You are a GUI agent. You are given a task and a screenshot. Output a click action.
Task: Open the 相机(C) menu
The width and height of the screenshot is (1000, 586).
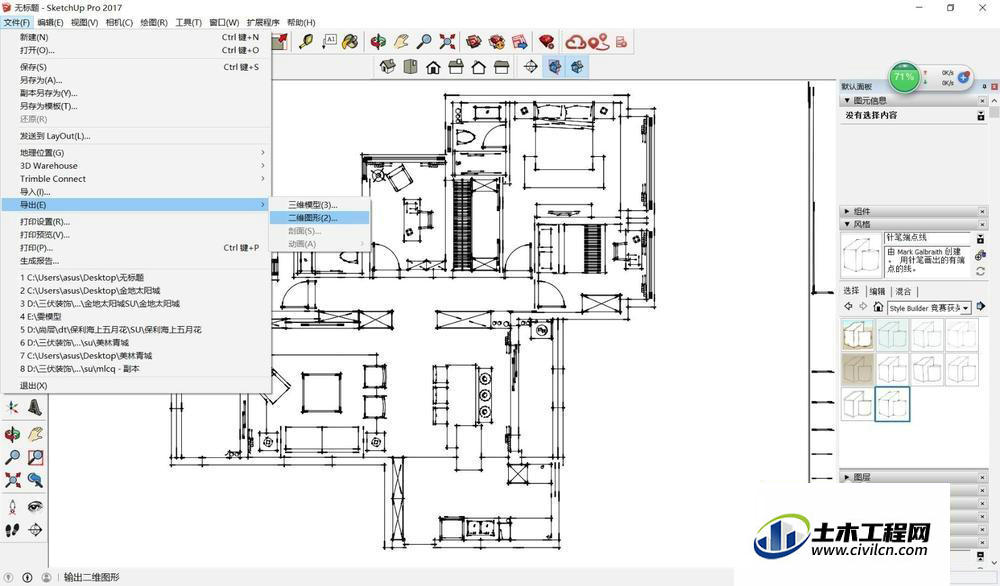[x=119, y=22]
